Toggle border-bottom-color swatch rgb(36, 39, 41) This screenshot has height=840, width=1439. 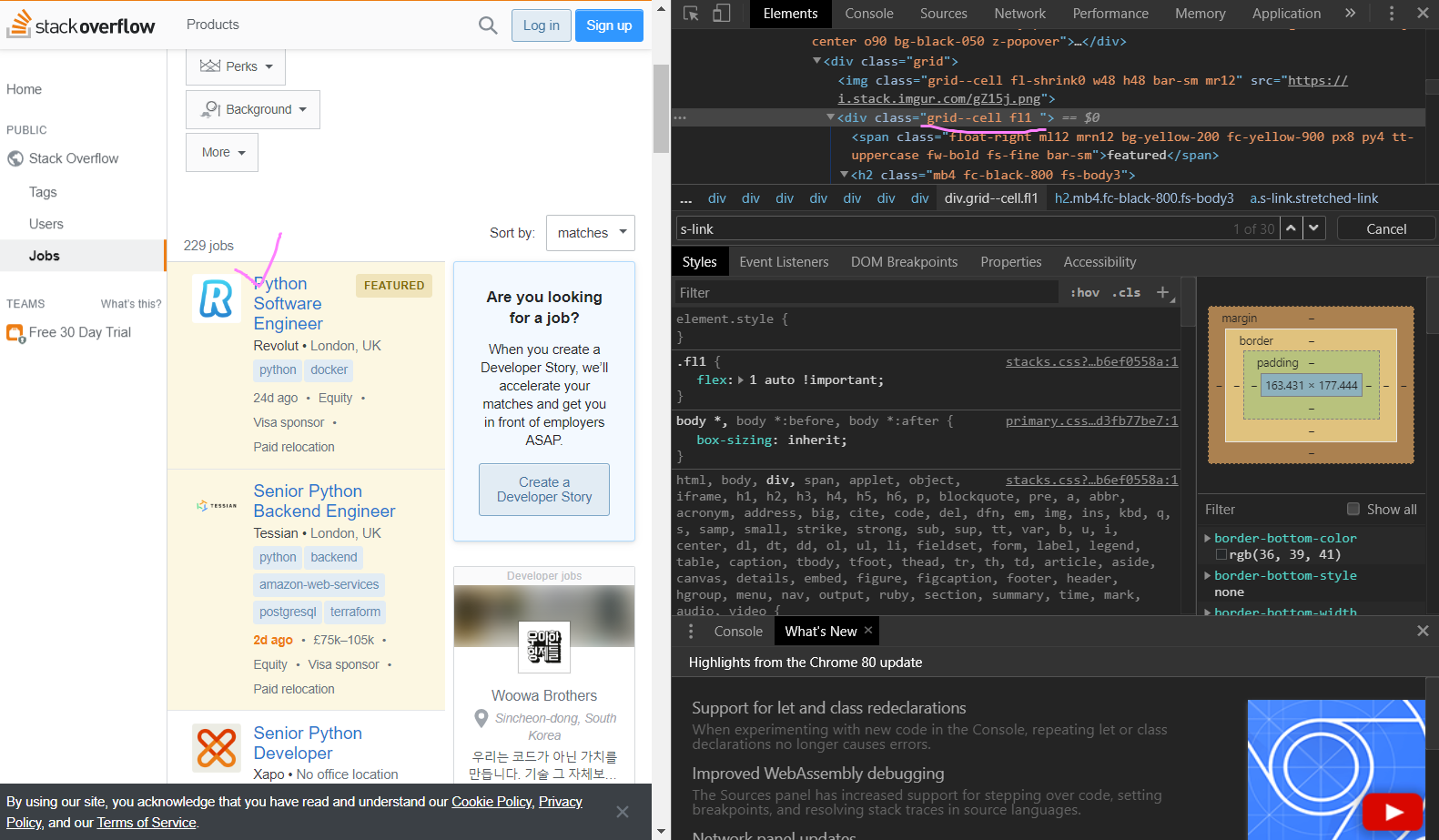[x=1221, y=554]
